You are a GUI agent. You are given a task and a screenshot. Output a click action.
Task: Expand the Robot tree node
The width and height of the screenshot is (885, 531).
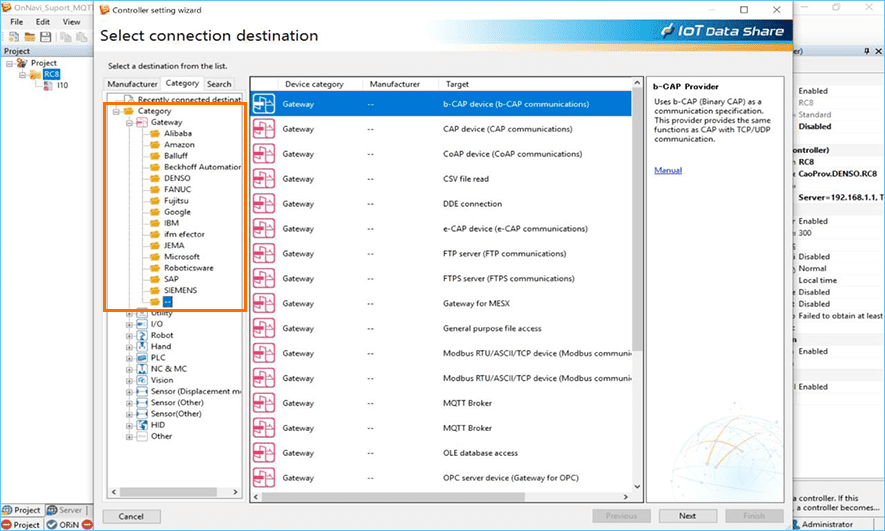tap(129, 336)
